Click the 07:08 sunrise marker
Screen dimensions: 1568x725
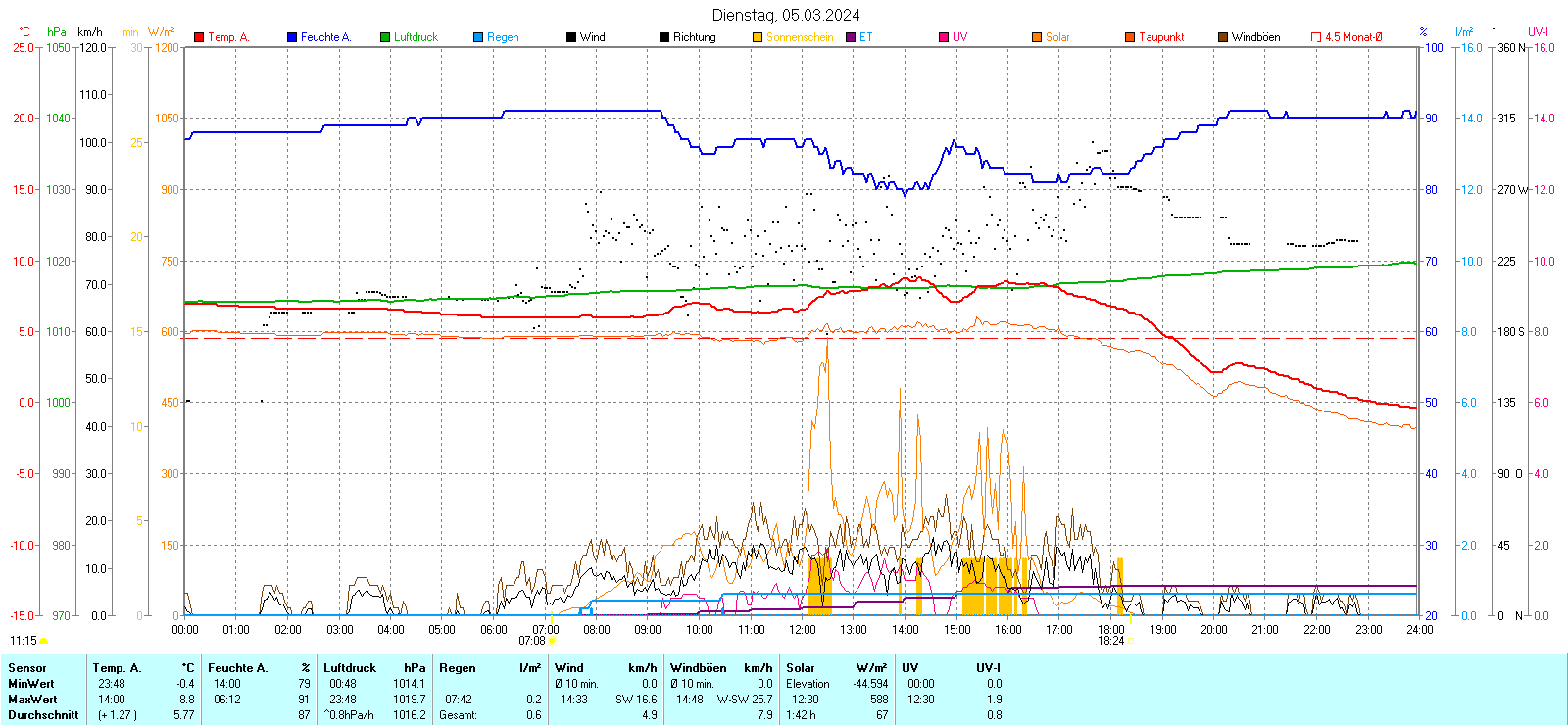pyautogui.click(x=552, y=641)
